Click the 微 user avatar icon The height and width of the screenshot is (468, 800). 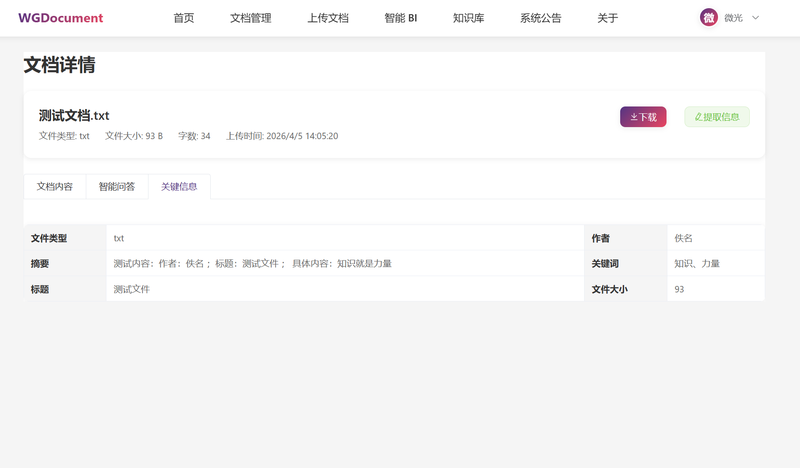(709, 18)
